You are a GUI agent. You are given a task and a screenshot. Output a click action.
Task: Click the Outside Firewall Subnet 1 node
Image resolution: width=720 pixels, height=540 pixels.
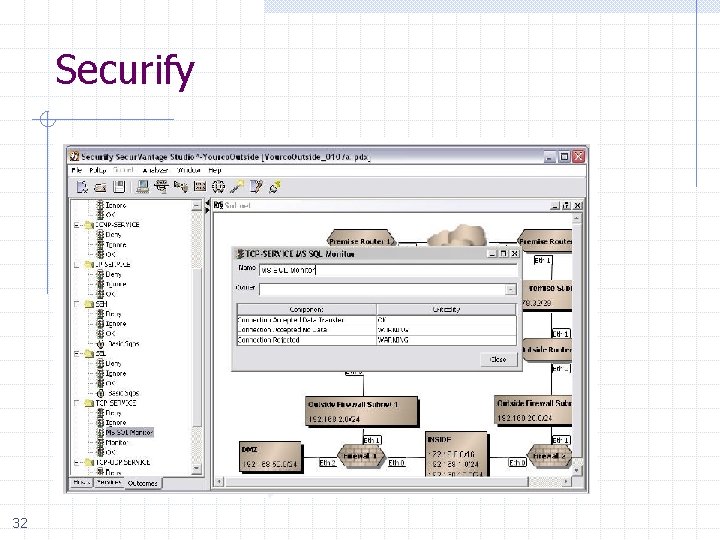click(362, 411)
